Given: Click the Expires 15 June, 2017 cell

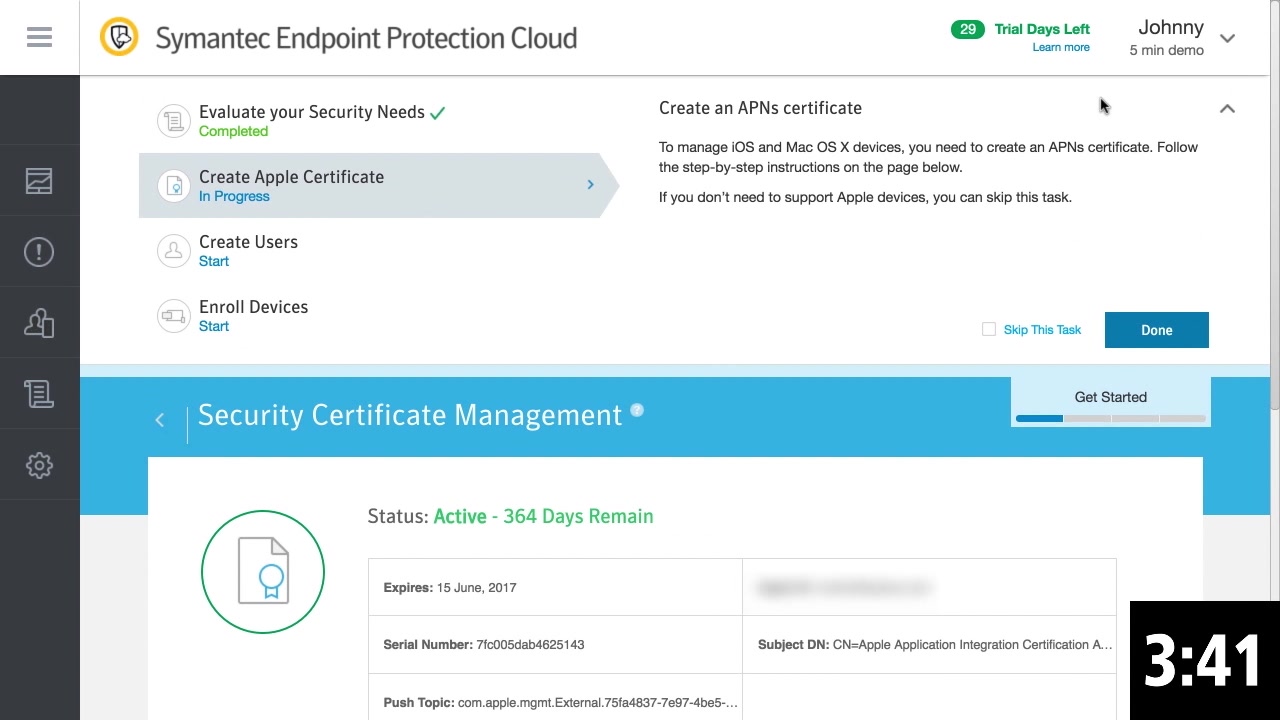Looking at the screenshot, I should (555, 587).
